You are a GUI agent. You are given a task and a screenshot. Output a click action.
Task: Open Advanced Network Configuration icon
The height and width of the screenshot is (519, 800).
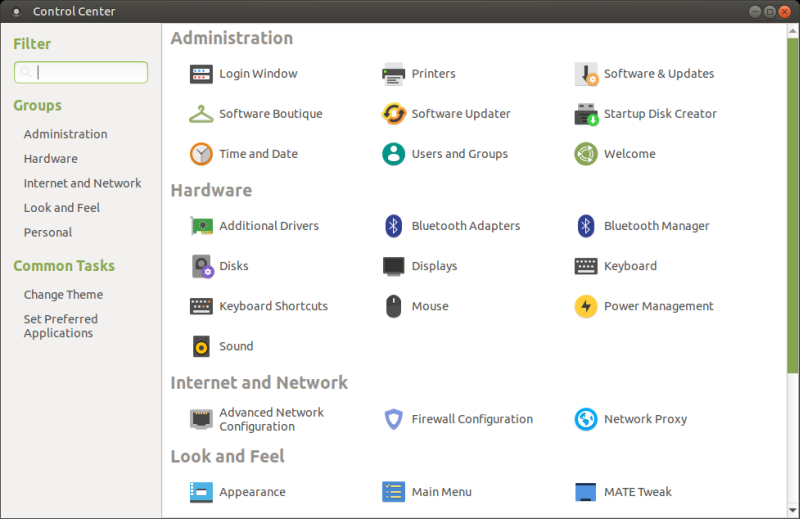click(201, 419)
